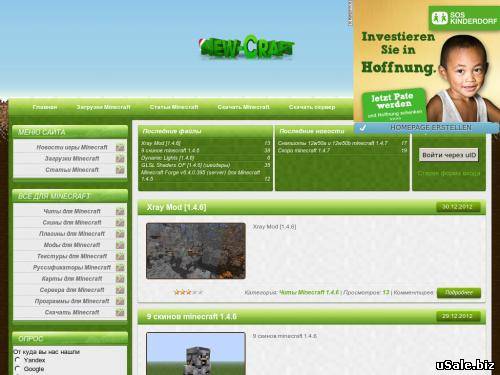The image size is (500, 375).
Task: Click block icon beside Карты для Minecraft
Action: coord(120,279)
